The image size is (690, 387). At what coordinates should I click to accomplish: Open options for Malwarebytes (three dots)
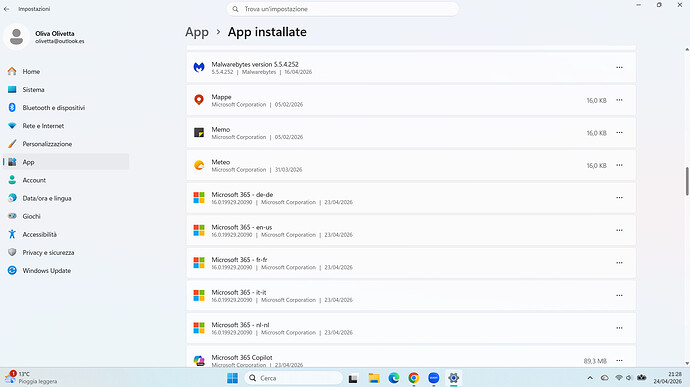coord(619,67)
